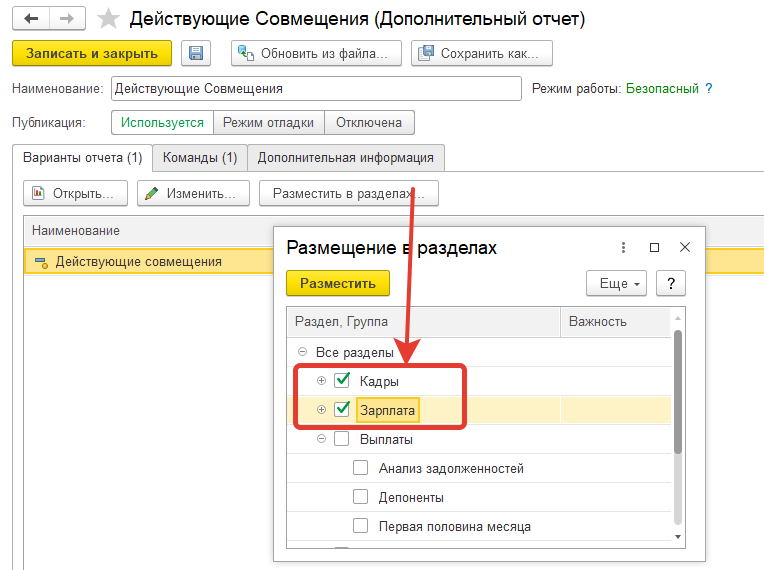Click into the Наименование input field
Screen dimensions: 764x570
click(316, 89)
